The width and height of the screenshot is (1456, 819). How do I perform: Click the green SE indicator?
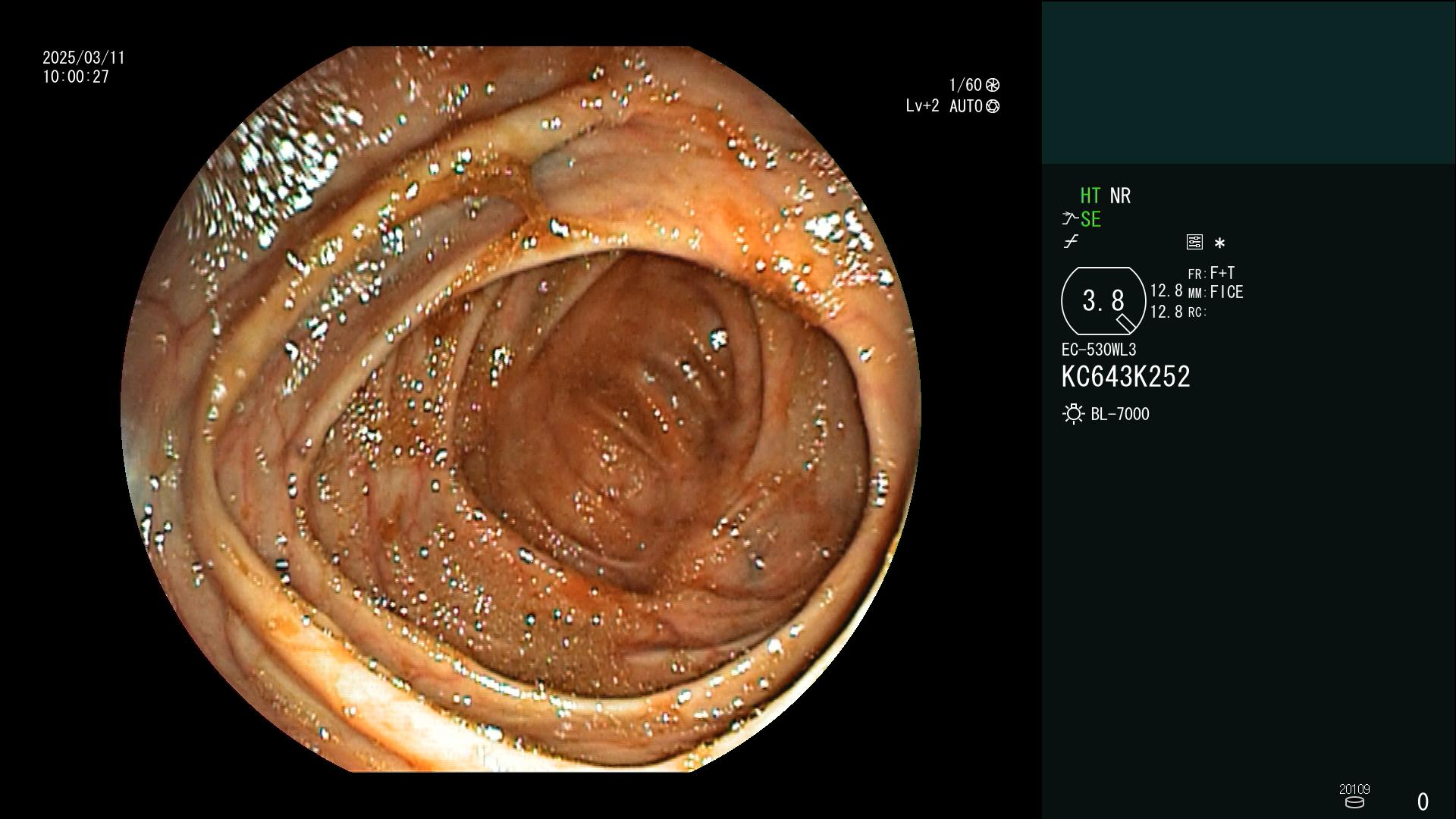(1090, 220)
